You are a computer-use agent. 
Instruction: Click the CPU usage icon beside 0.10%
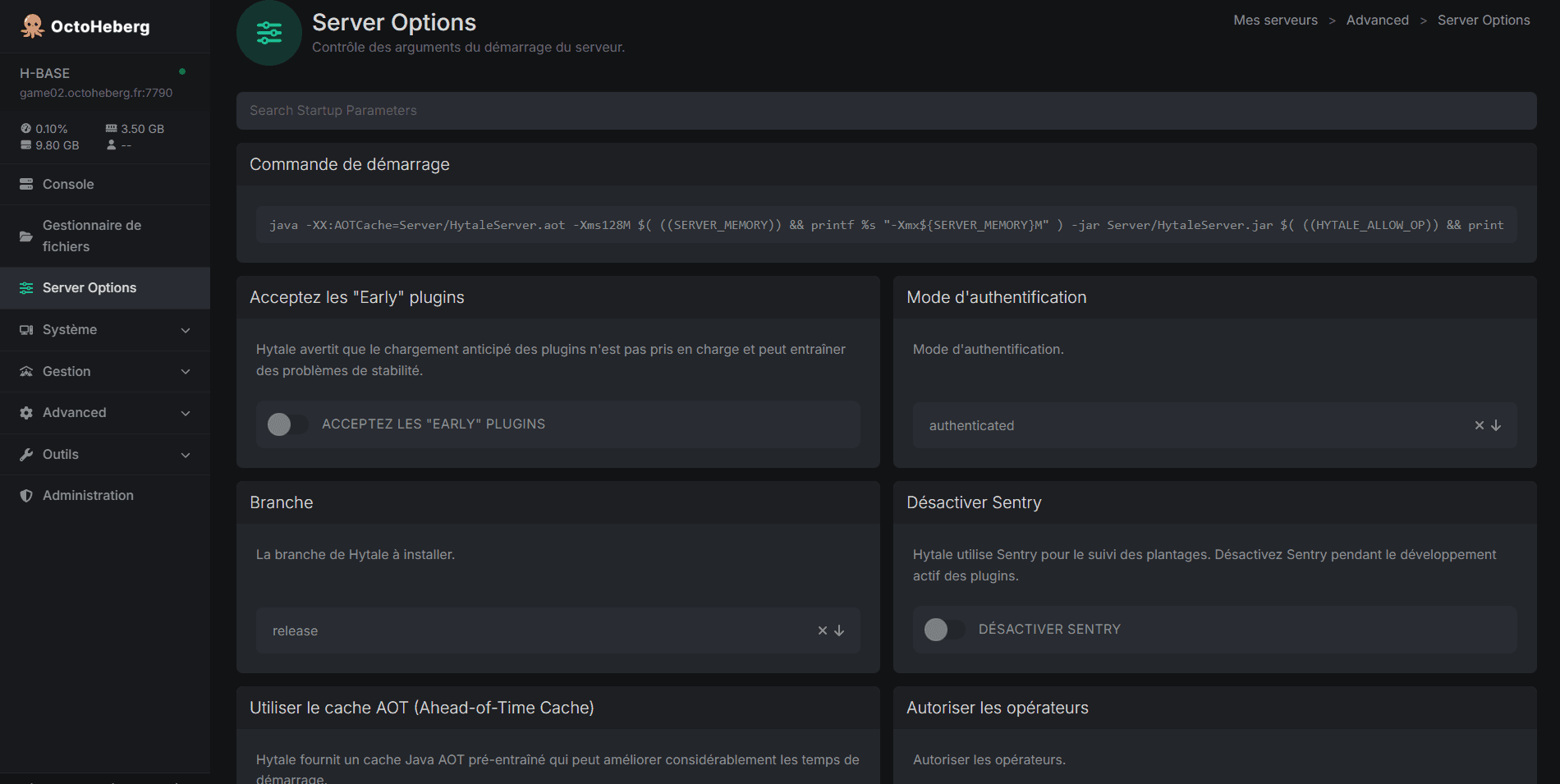[26, 129]
